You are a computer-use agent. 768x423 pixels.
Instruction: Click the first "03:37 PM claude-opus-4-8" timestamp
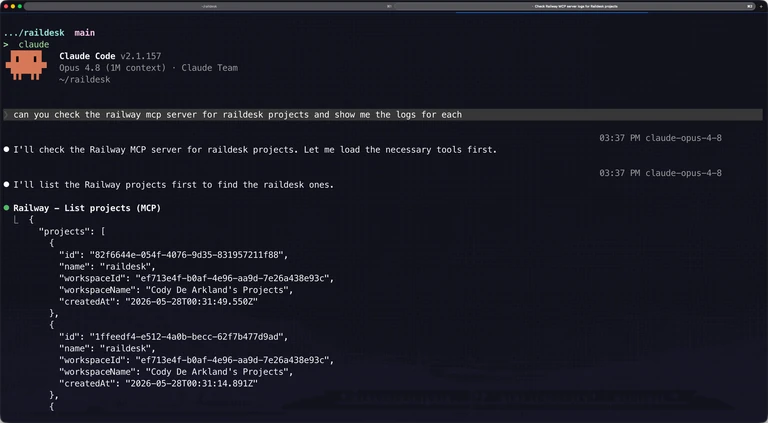(660, 138)
